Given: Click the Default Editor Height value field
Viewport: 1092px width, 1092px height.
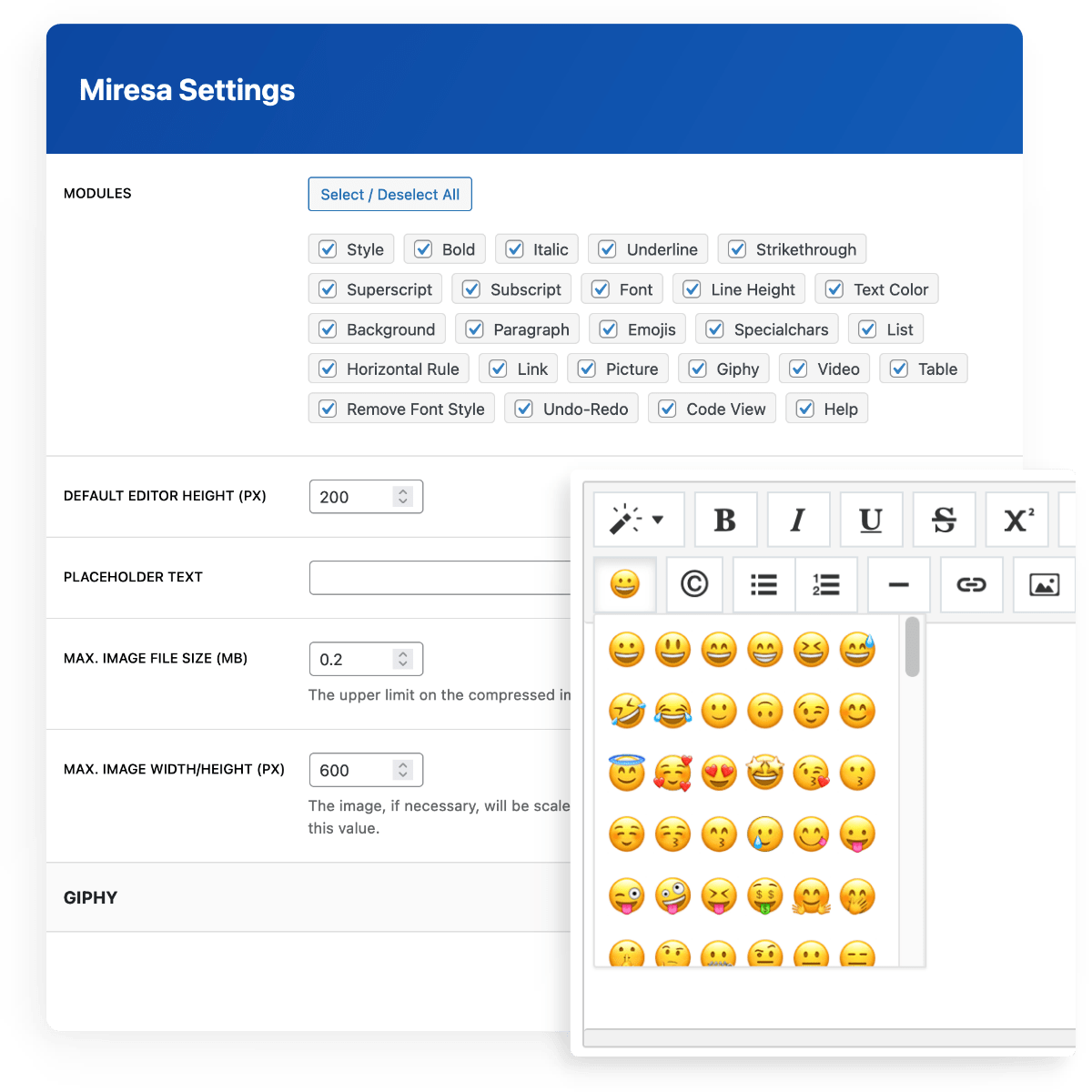Looking at the screenshot, I should pos(366,496).
